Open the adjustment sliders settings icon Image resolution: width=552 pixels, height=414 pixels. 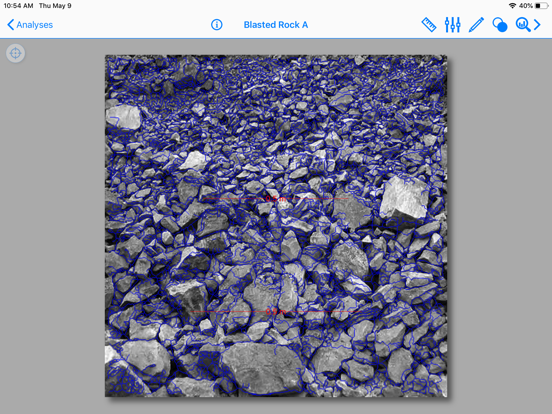[x=452, y=25]
